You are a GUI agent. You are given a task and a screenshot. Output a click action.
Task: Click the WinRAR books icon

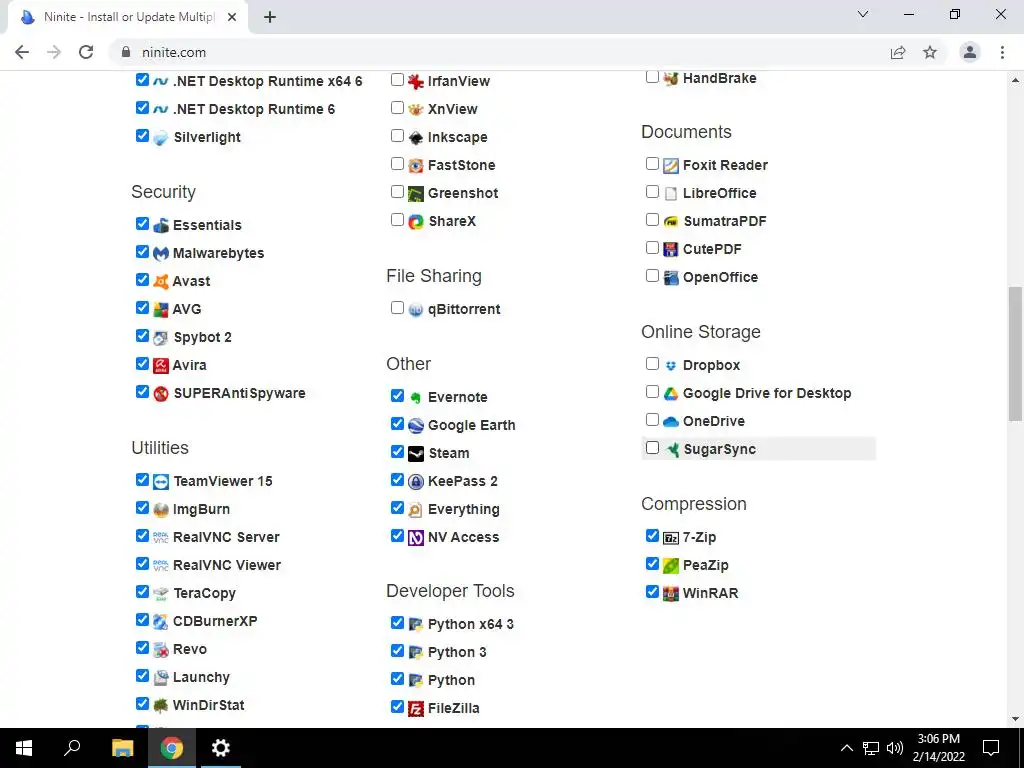[671, 594]
